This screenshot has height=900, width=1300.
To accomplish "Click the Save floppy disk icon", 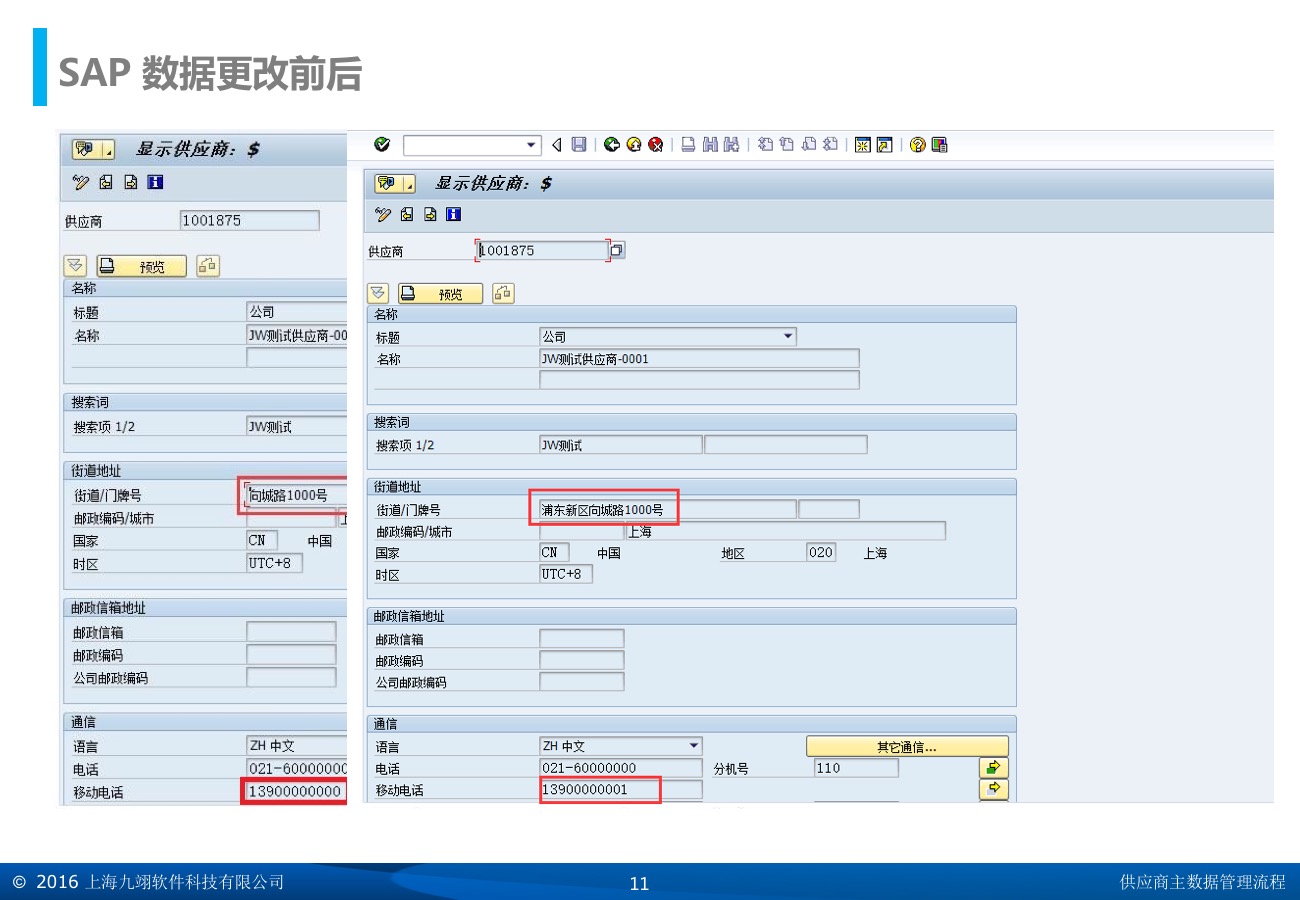I will tap(579, 146).
